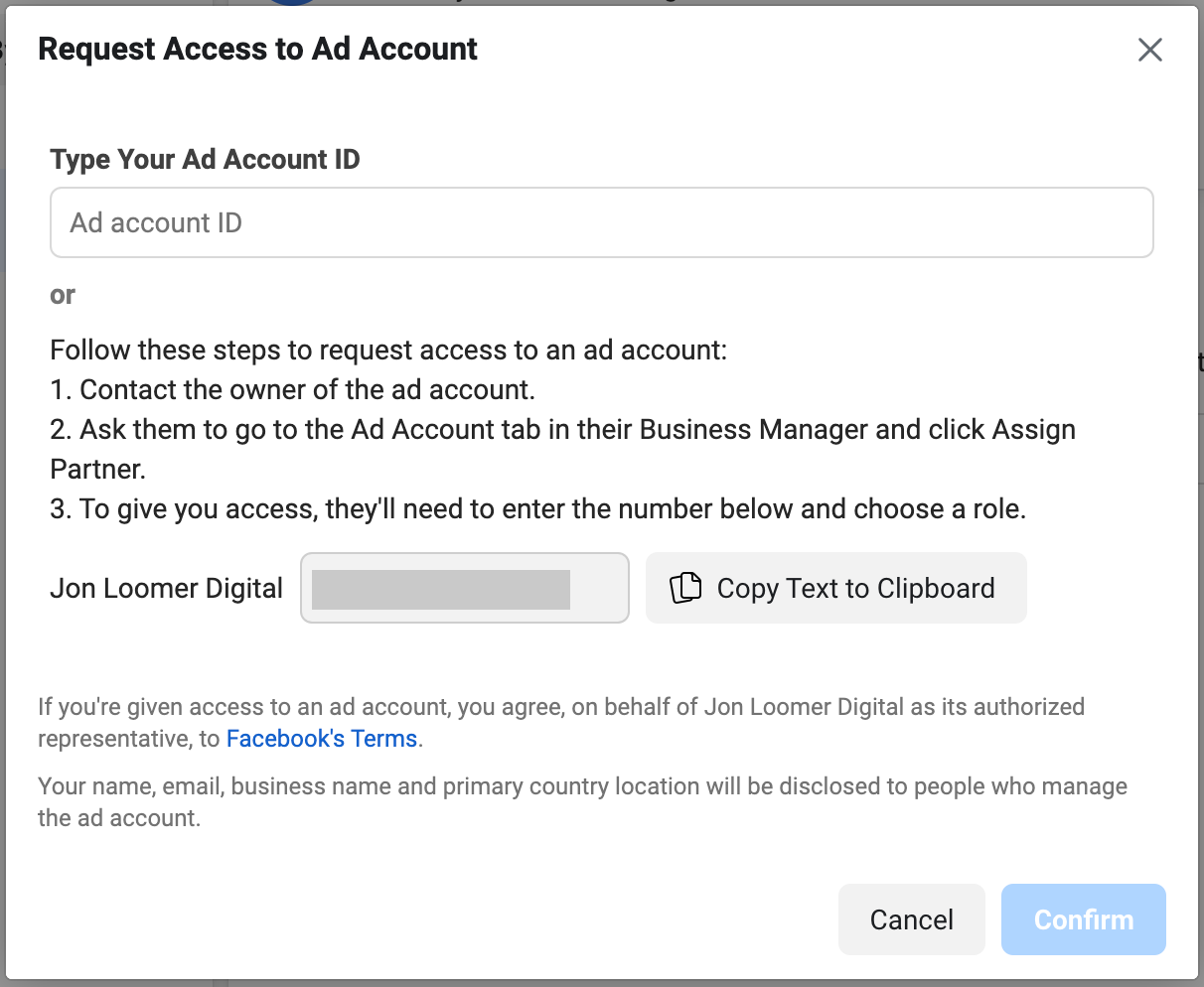Select the redacted business ID number field
1204x987 pixels.
(465, 588)
